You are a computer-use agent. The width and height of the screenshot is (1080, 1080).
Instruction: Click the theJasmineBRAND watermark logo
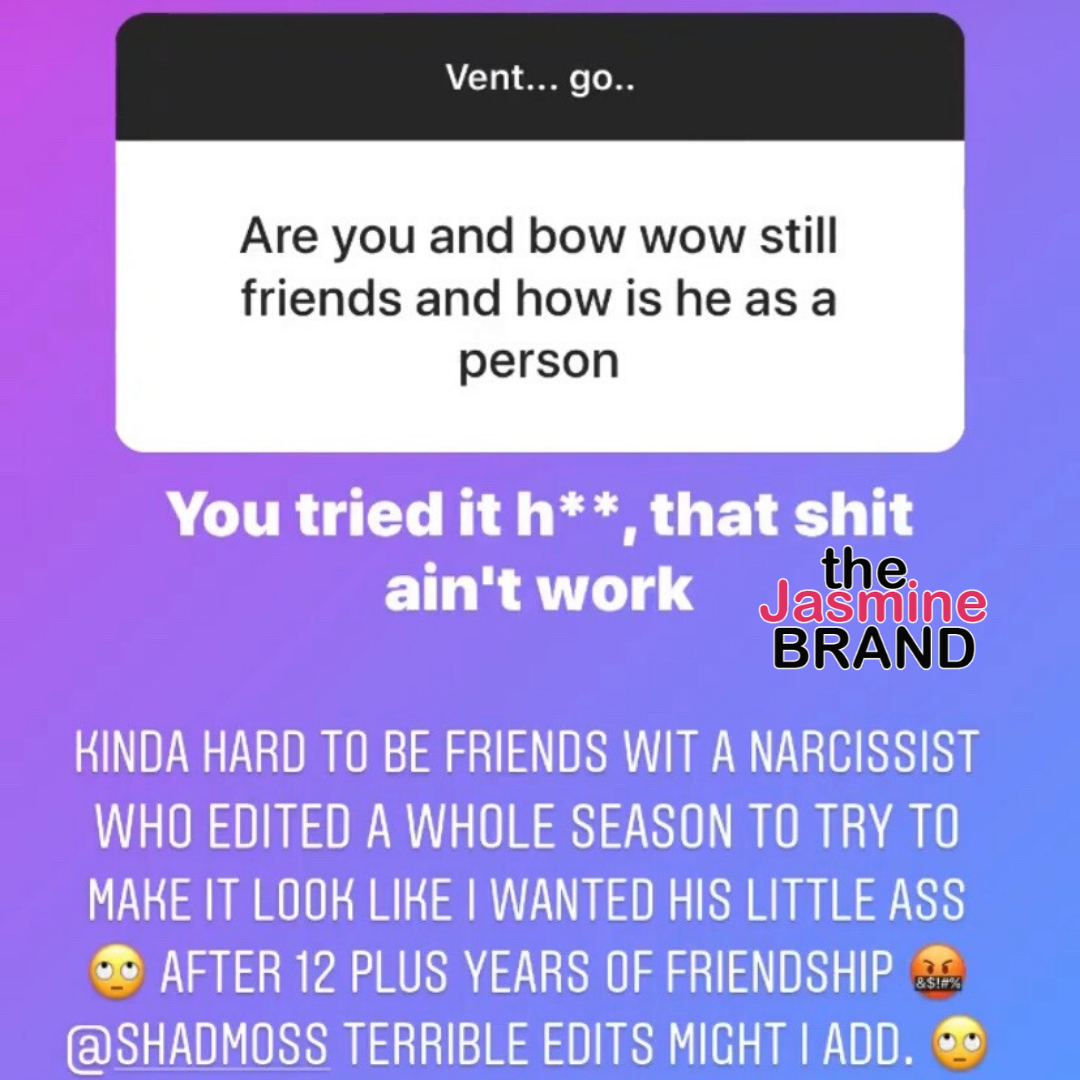point(873,609)
